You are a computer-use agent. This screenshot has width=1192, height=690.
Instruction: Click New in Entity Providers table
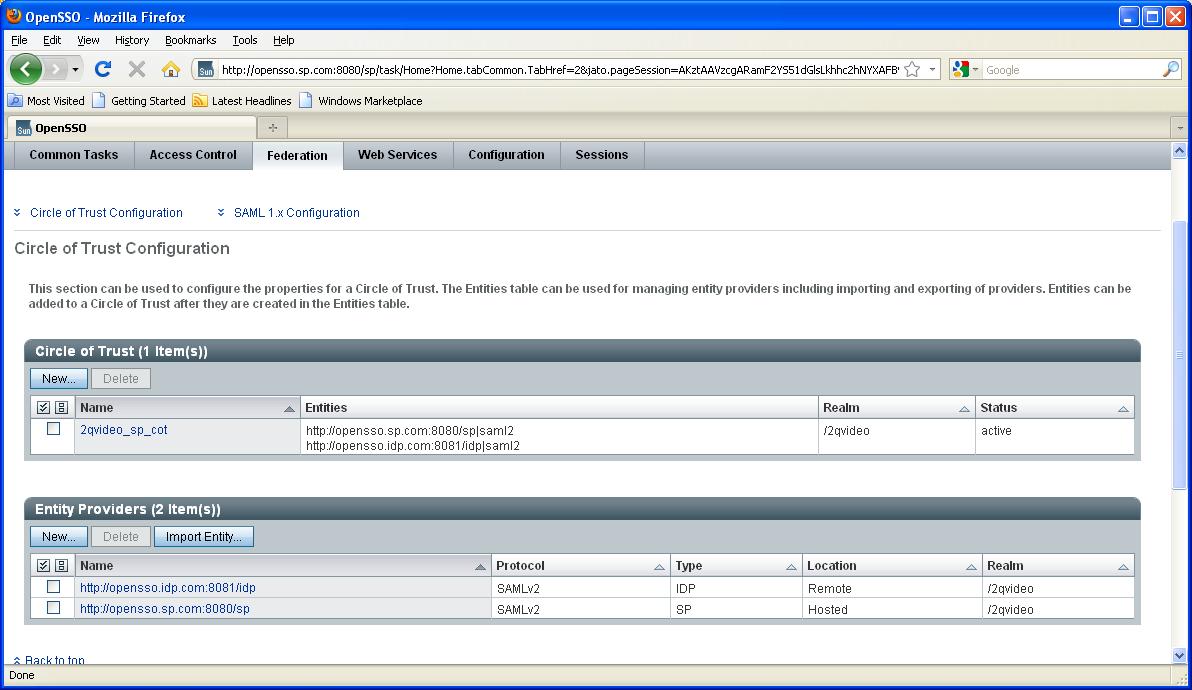59,536
